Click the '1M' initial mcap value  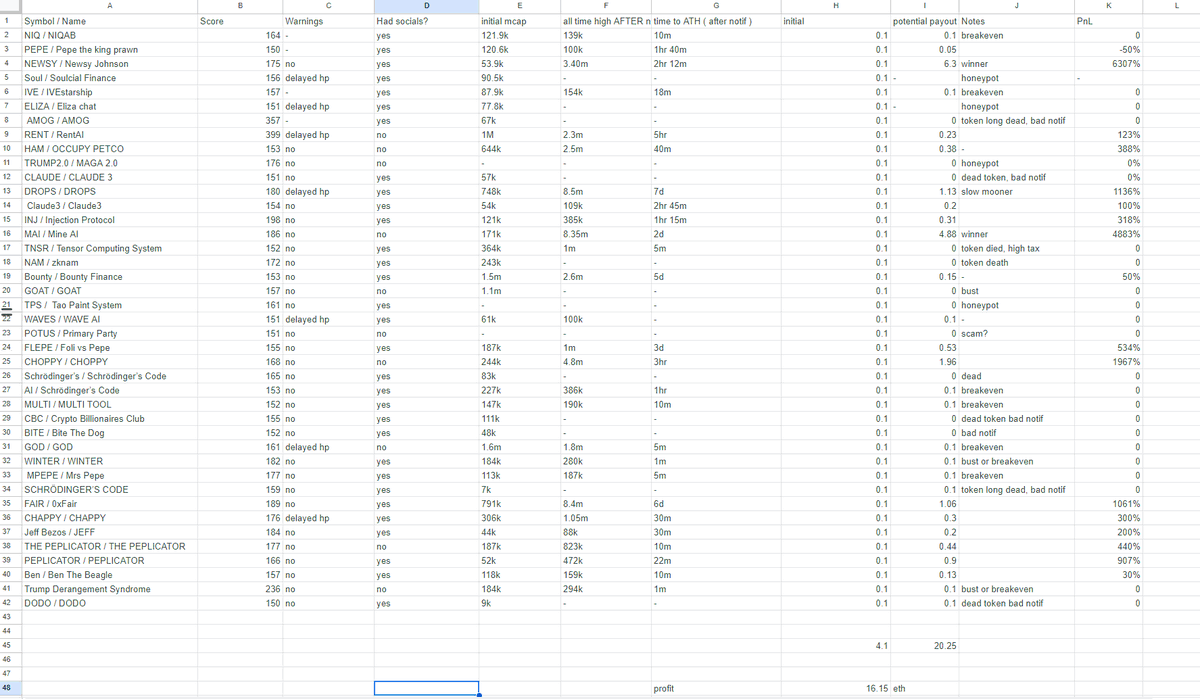pyautogui.click(x=488, y=134)
